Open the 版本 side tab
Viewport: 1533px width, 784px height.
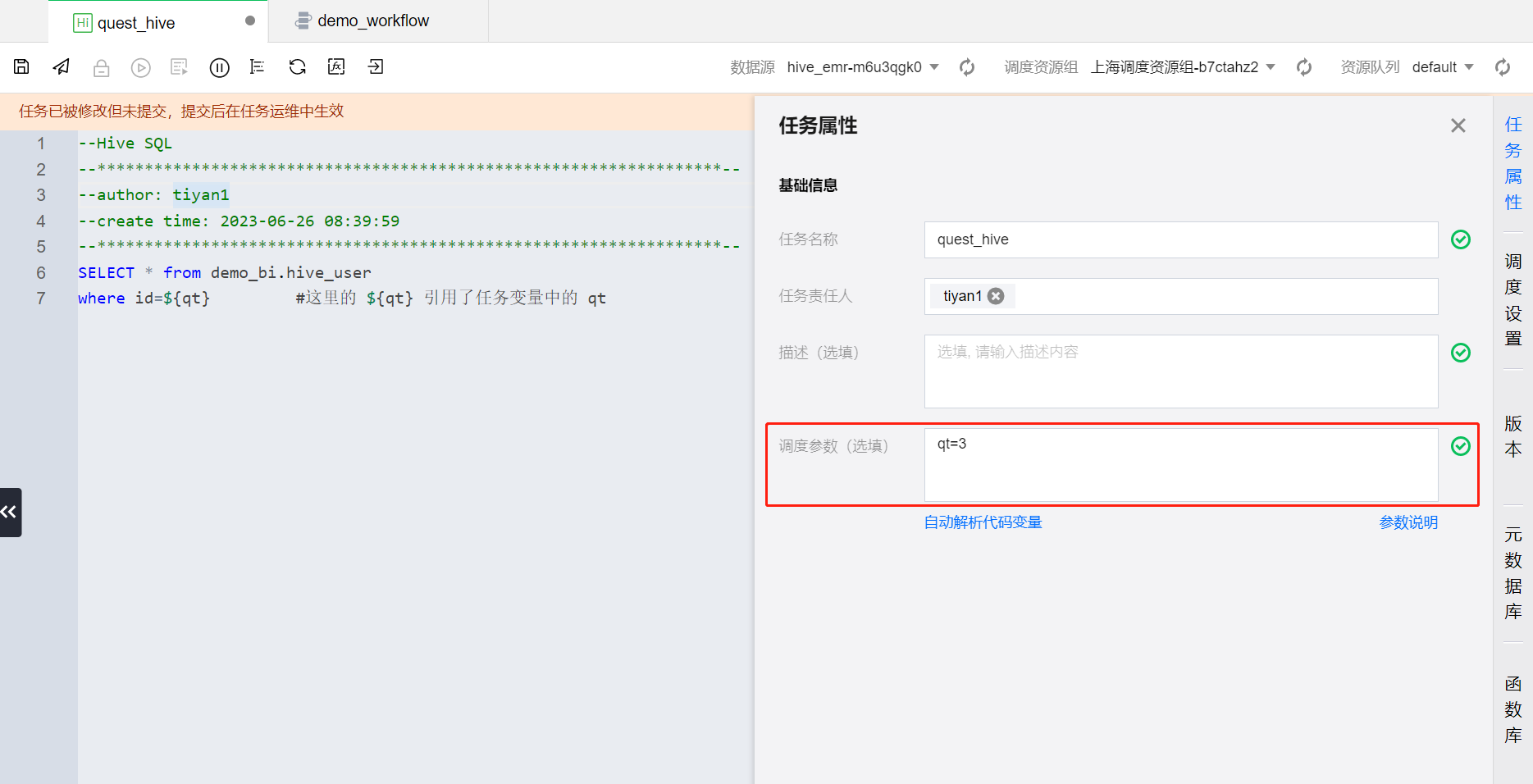click(1513, 436)
